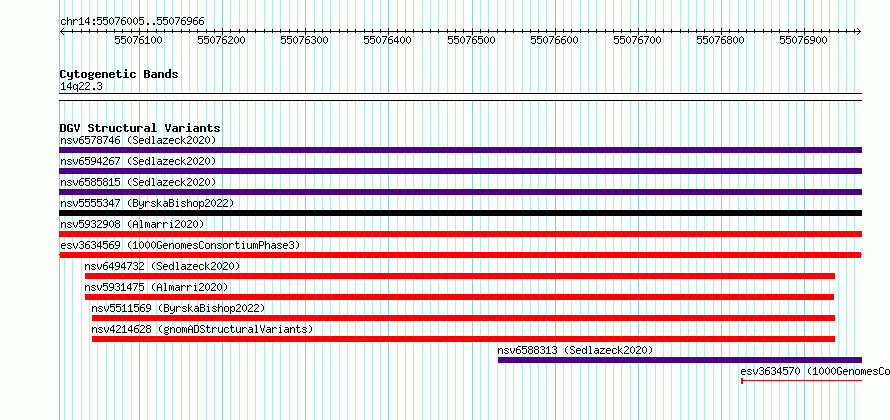Click ruler position 55076900
890x420 pixels.
pyautogui.click(x=804, y=40)
